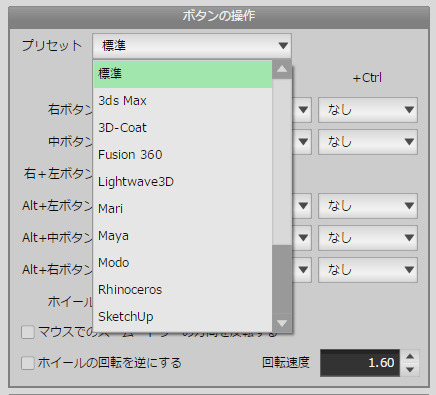Choose the 3D-Coat preset
The height and width of the screenshot is (395, 436).
click(183, 128)
